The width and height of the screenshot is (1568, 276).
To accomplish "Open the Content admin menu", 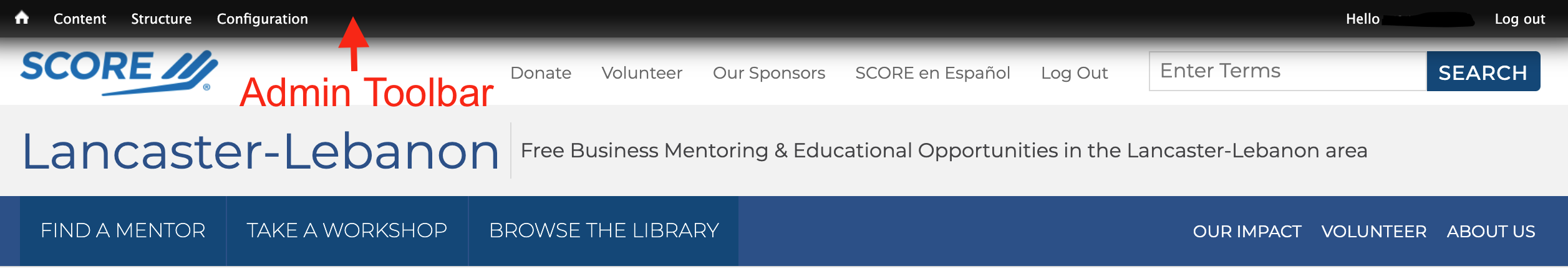I will tap(80, 19).
